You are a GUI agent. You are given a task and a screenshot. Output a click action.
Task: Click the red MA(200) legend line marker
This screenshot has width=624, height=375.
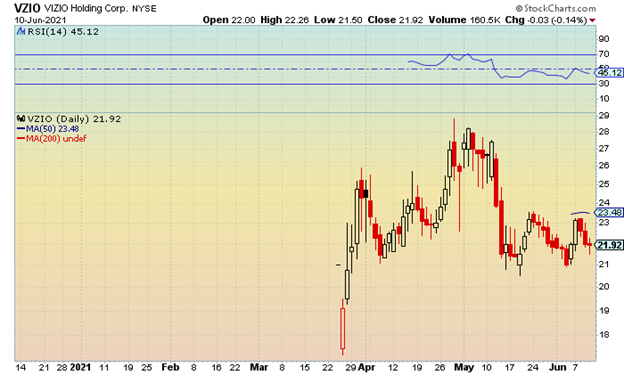(21, 139)
